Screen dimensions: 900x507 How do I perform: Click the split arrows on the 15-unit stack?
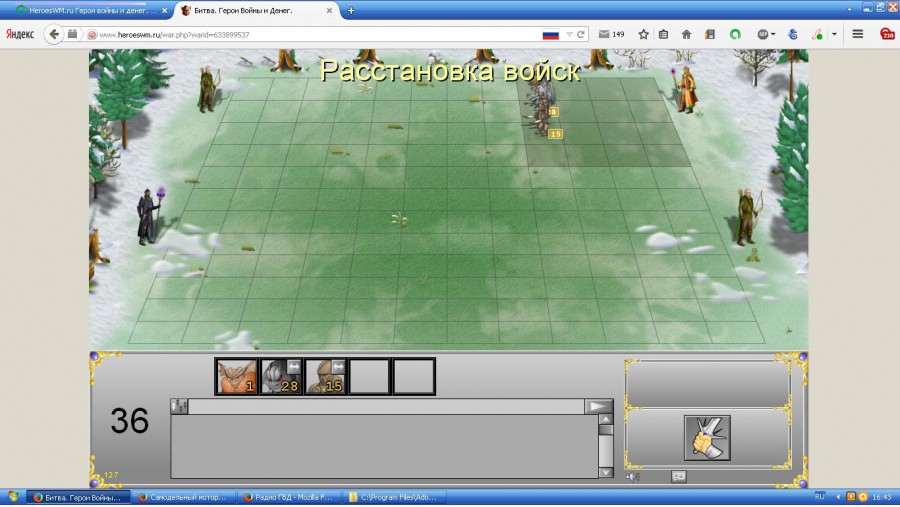tap(338, 366)
